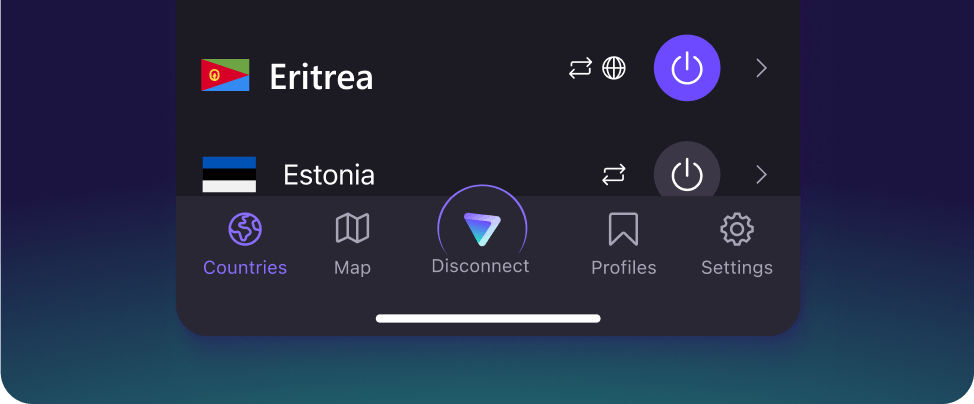Click the Countries globe icon

click(x=245, y=229)
